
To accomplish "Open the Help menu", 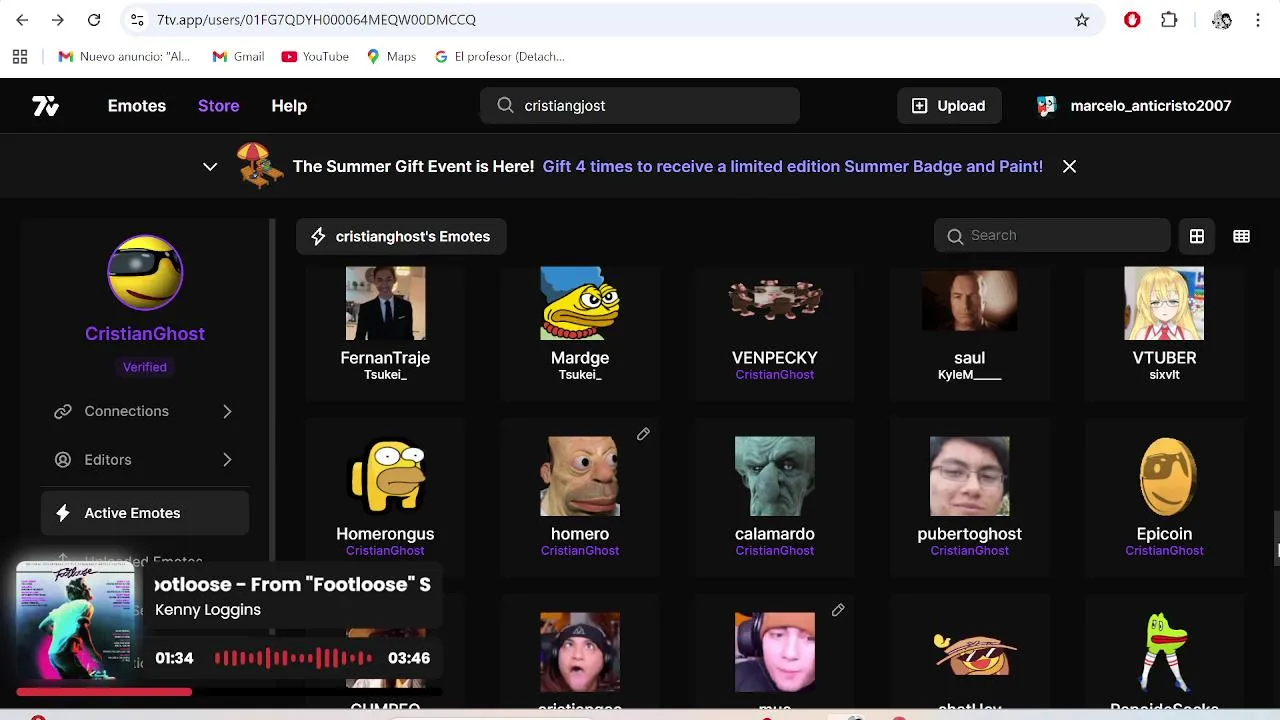I will (x=289, y=106).
